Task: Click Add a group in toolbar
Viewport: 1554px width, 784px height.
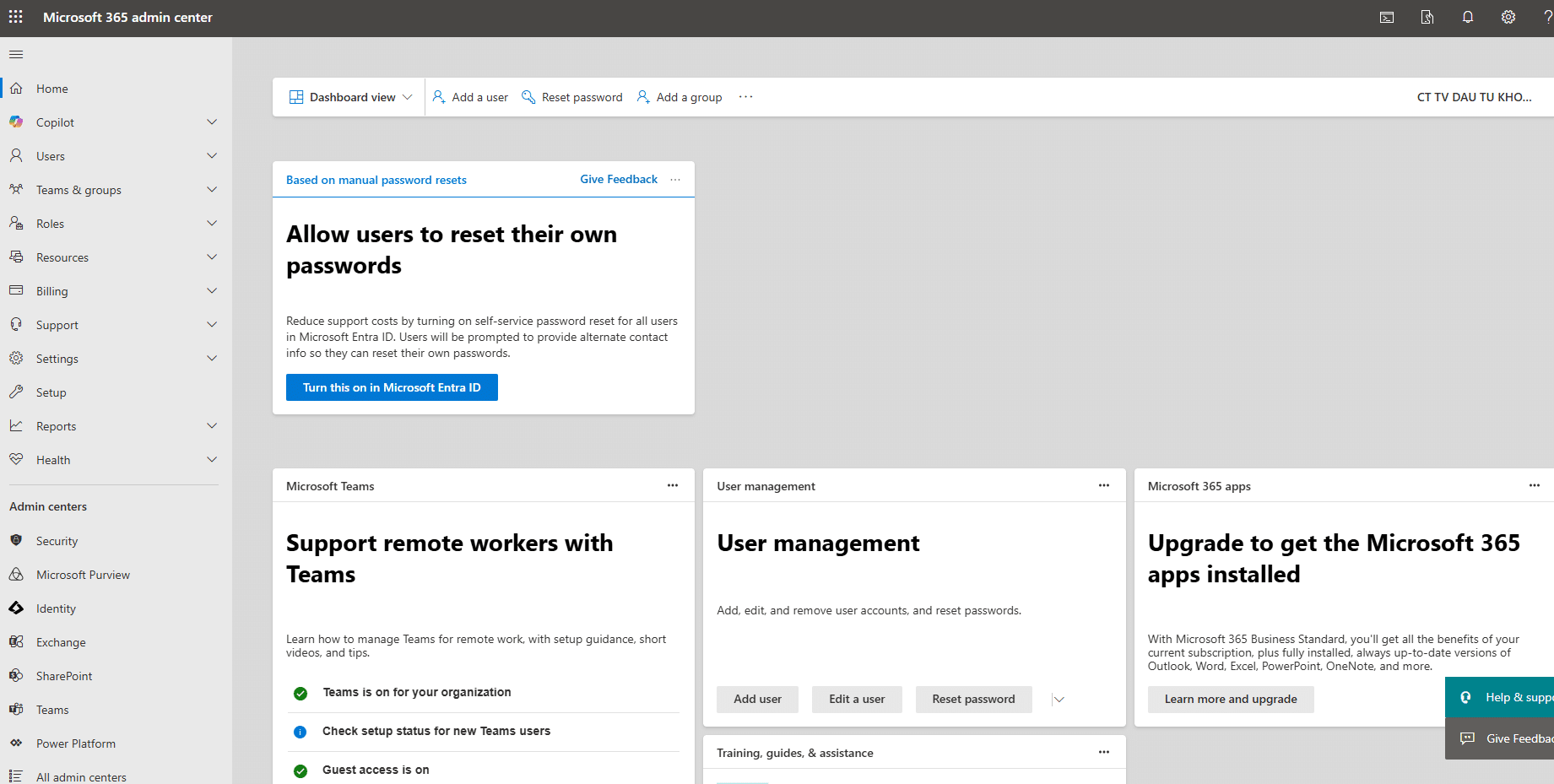Action: click(680, 97)
